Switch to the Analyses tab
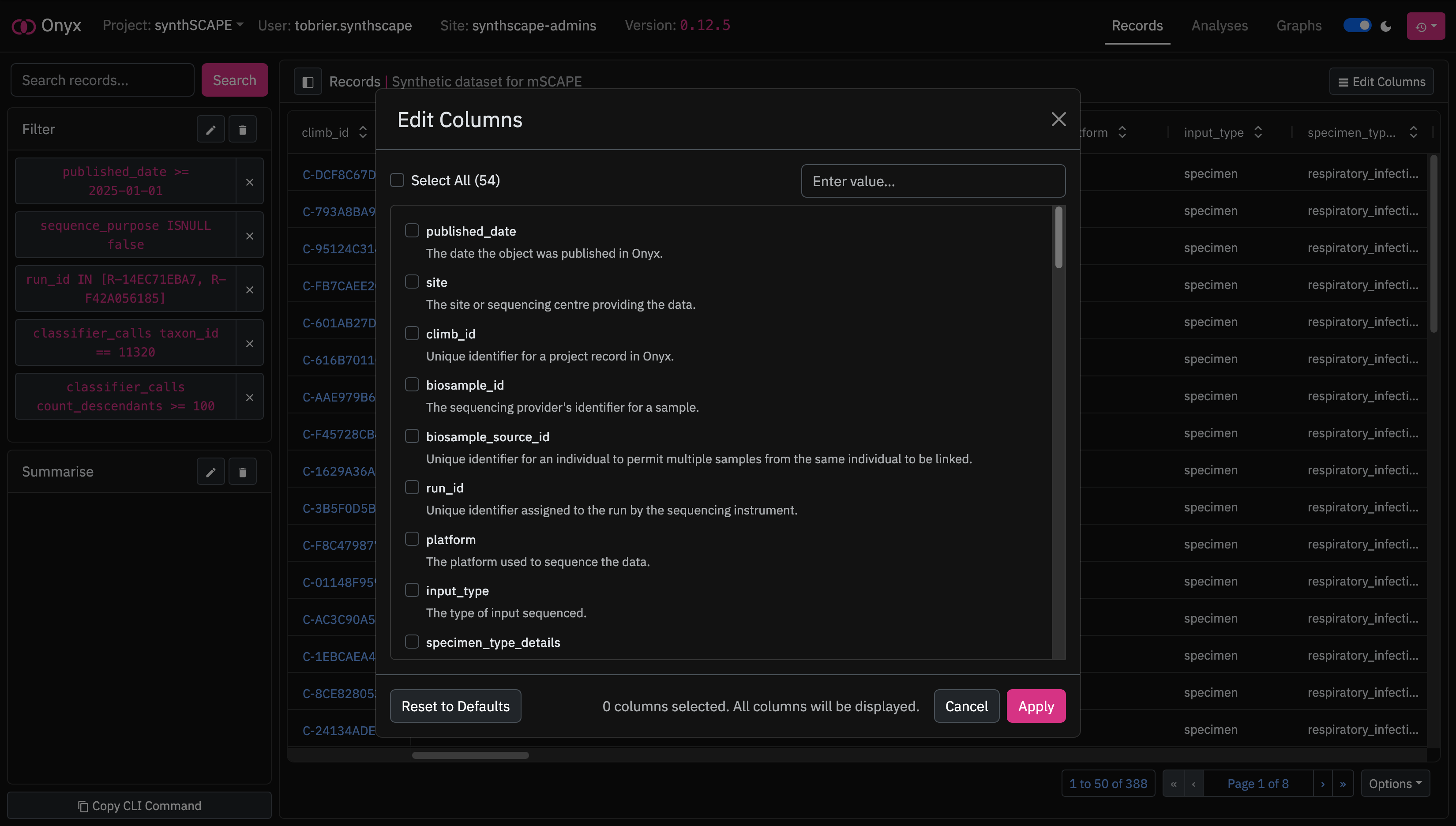This screenshot has width=1456, height=826. pos(1220,26)
